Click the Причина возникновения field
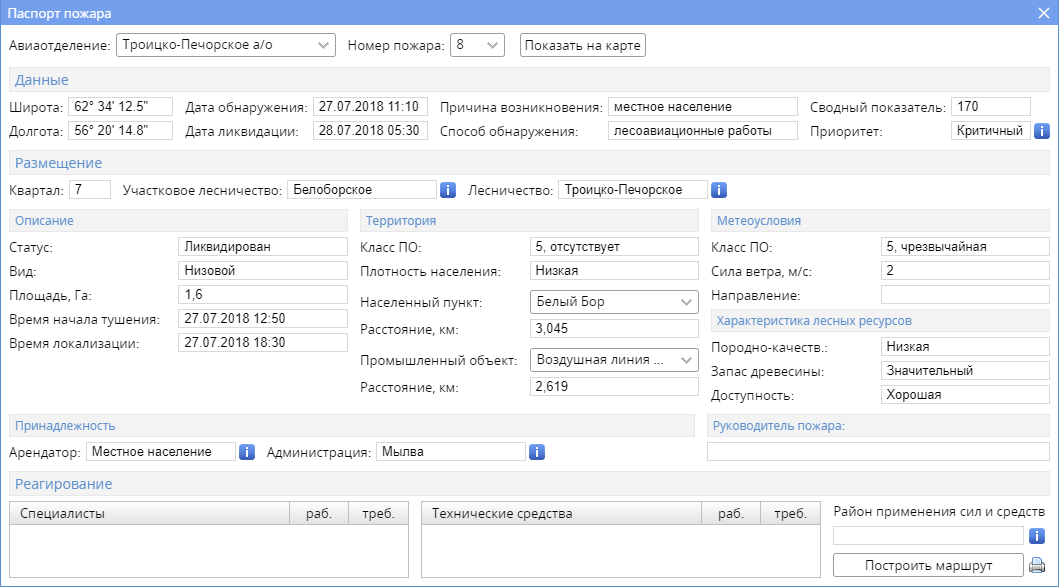The width and height of the screenshot is (1059, 587). pos(702,107)
